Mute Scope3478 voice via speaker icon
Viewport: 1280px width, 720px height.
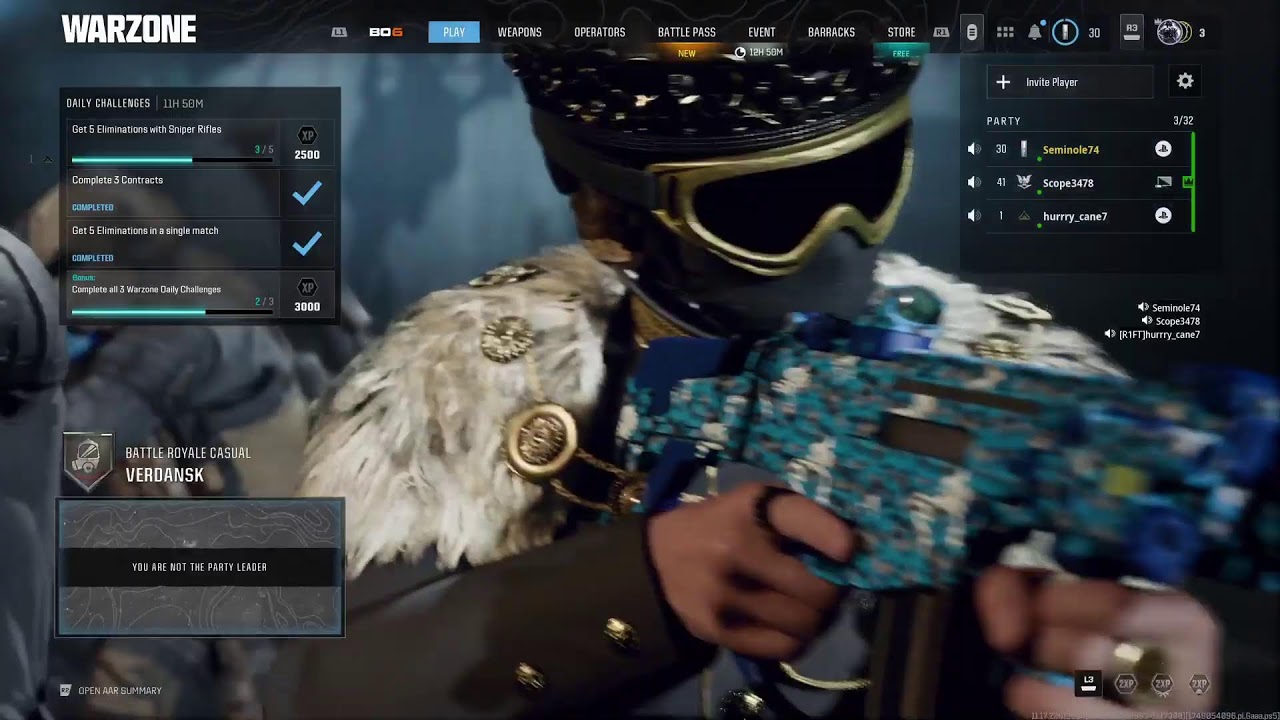click(974, 182)
